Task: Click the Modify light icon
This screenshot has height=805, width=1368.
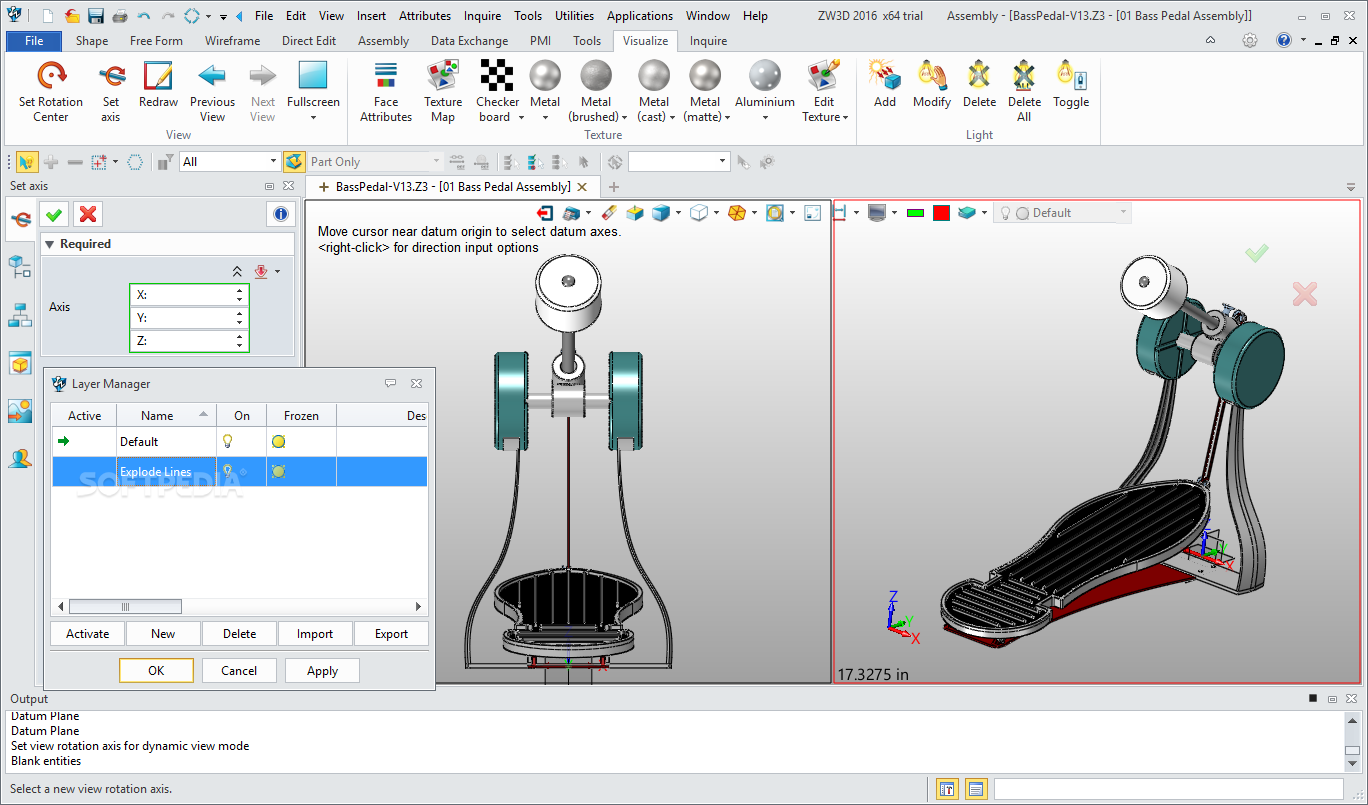Action: 932,85
